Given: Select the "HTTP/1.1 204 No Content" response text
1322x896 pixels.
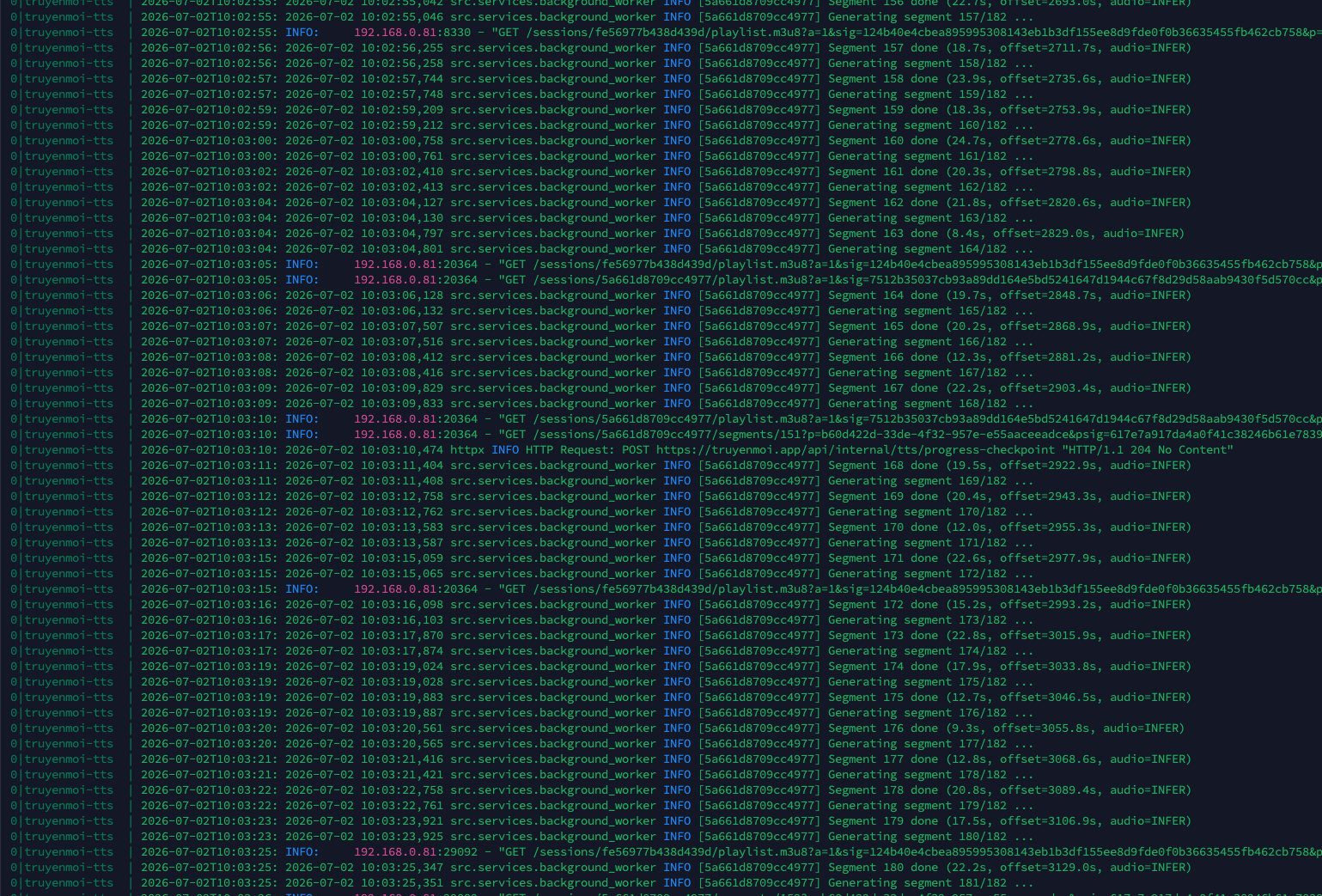Looking at the screenshot, I should [x=1148, y=450].
